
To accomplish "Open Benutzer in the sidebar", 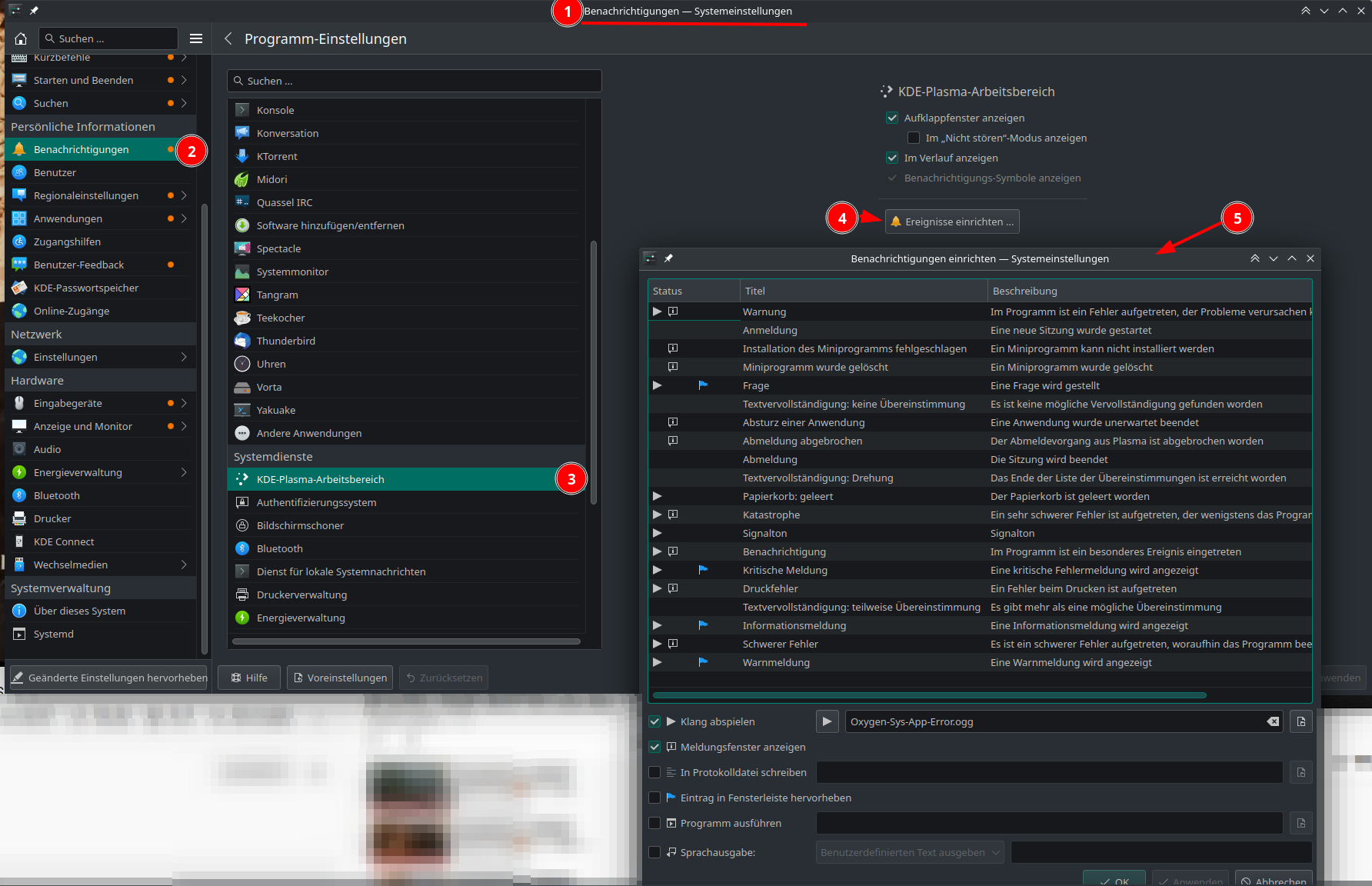I will click(x=100, y=172).
